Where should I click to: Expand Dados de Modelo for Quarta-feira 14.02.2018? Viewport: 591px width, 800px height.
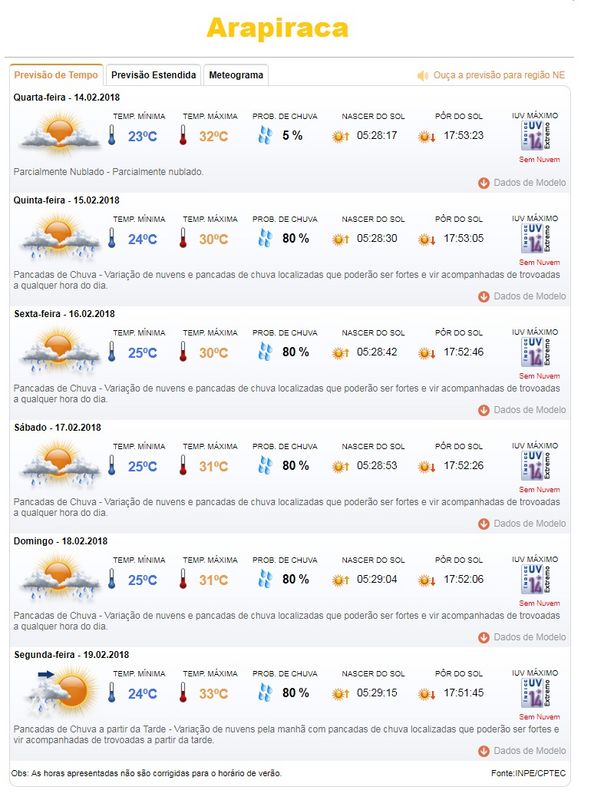[522, 183]
